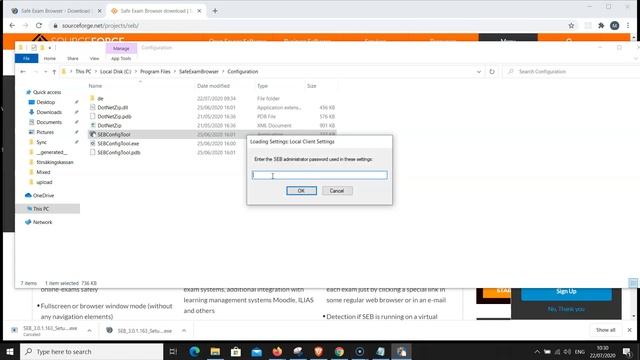640x360 pixels.
Task: Open Desktop in navigation pane
Action: pyautogui.click(x=45, y=102)
